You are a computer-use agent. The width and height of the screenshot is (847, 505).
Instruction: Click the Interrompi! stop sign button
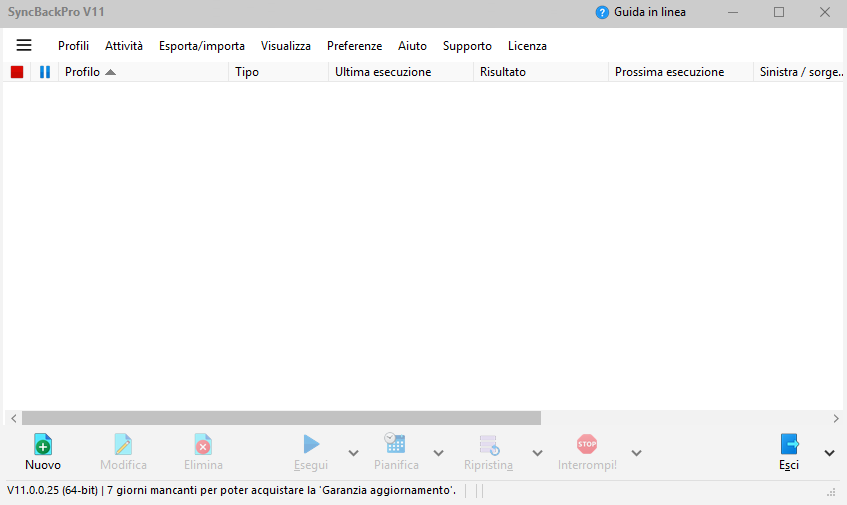tap(587, 453)
